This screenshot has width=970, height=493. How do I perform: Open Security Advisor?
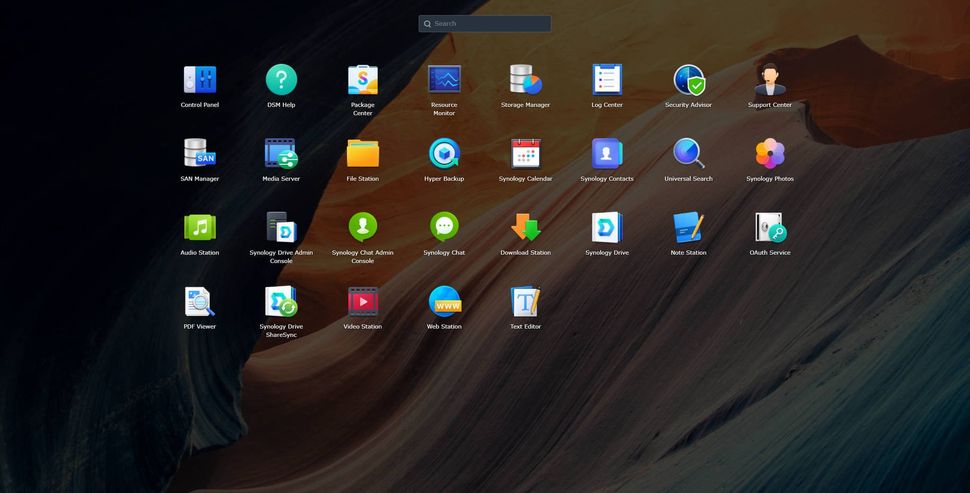point(689,80)
